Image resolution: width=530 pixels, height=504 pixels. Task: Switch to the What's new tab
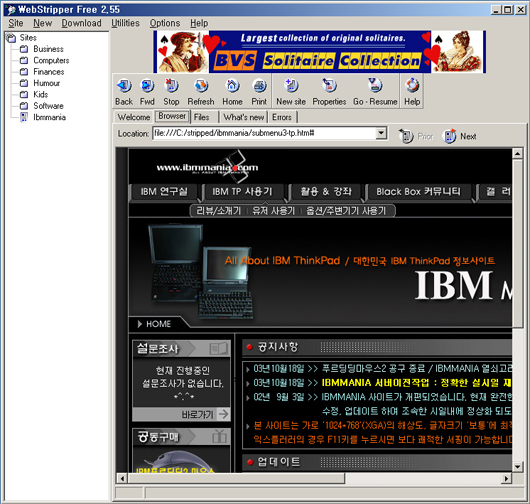244,117
